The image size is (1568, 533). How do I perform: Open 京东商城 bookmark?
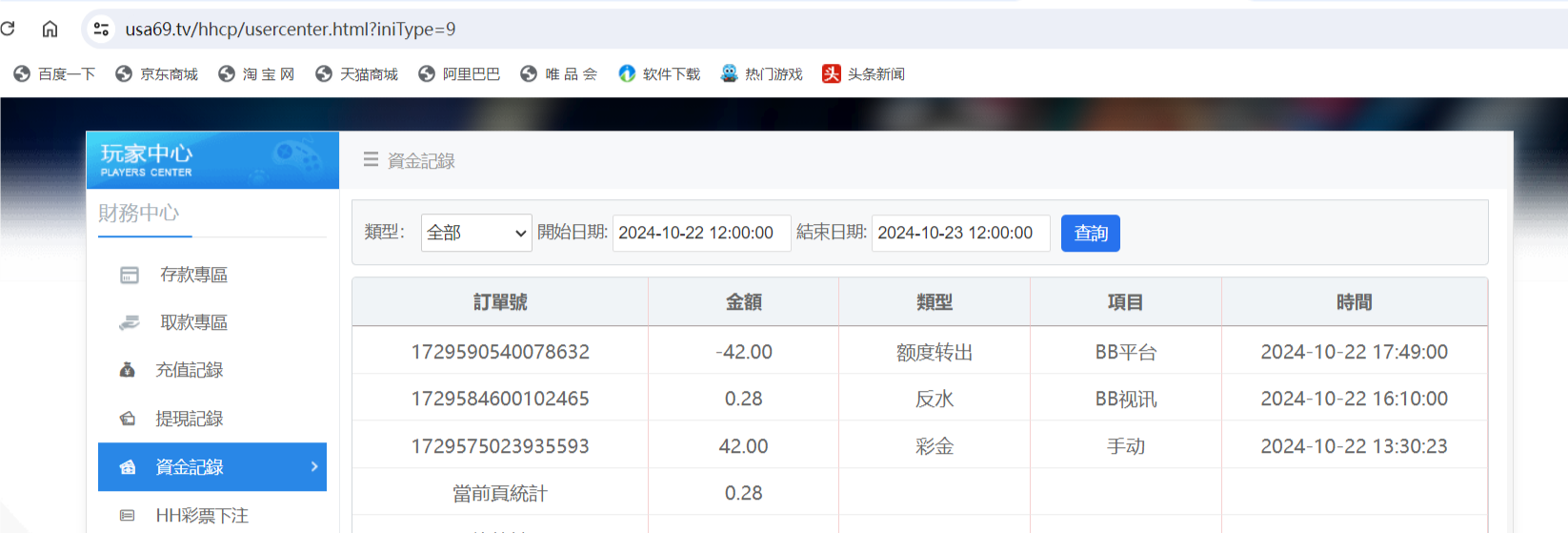(156, 74)
